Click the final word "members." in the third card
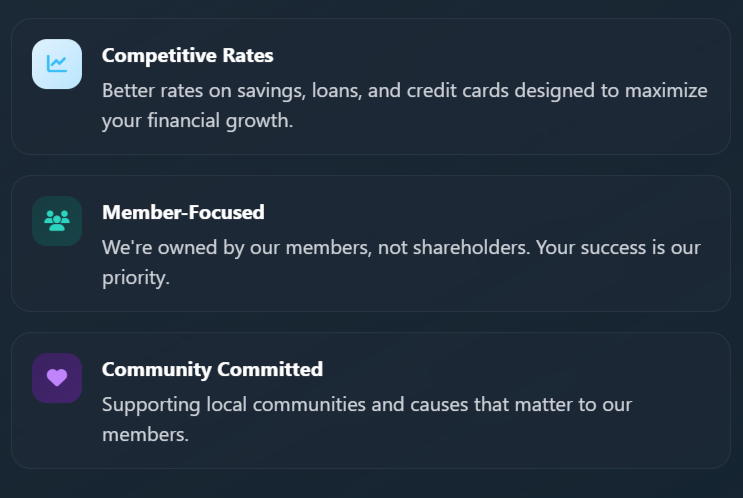743x498 pixels. click(x=145, y=435)
